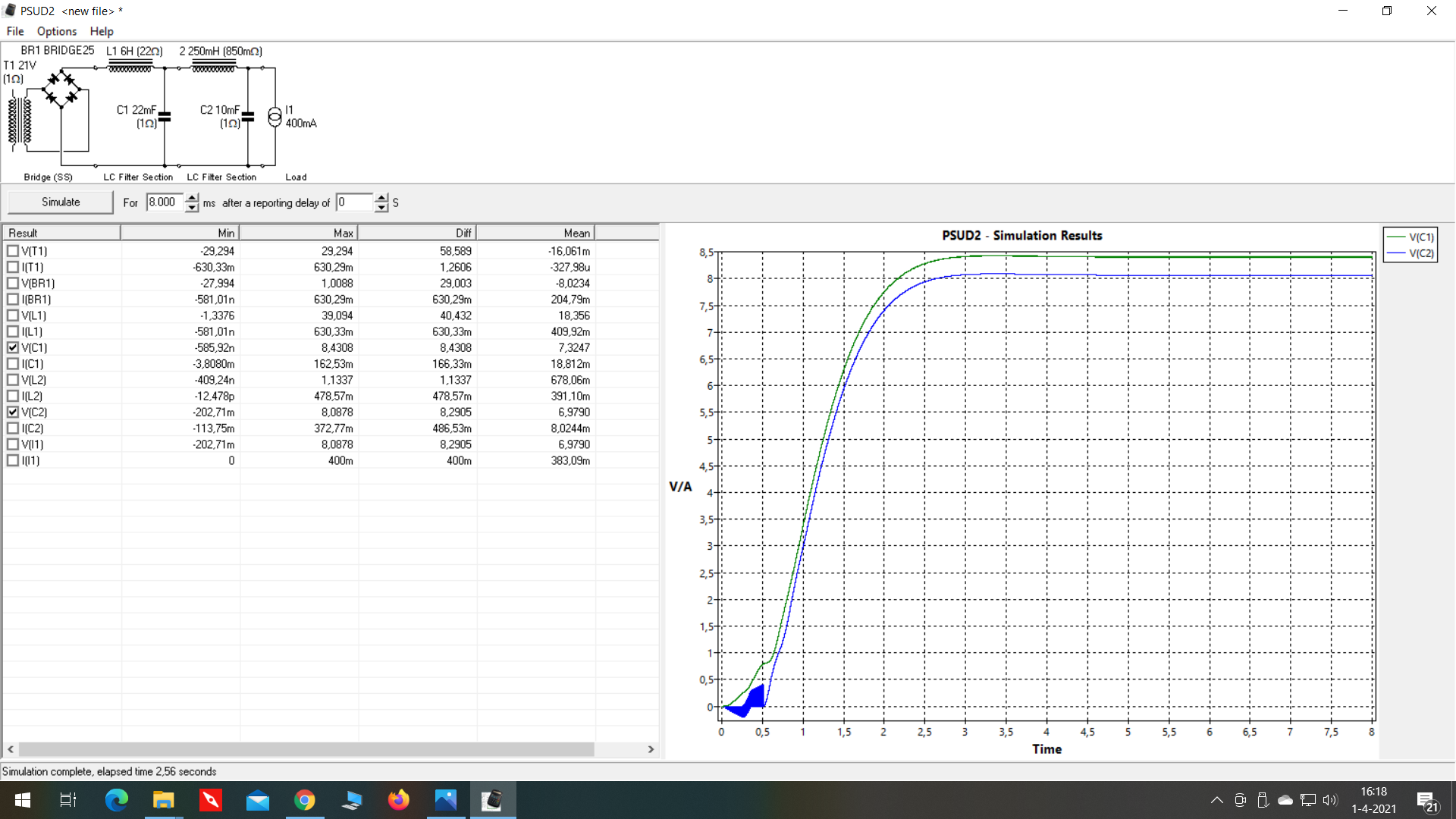Click the V(C1) green legend entry
The width and height of the screenshot is (1456, 819).
click(x=1410, y=237)
